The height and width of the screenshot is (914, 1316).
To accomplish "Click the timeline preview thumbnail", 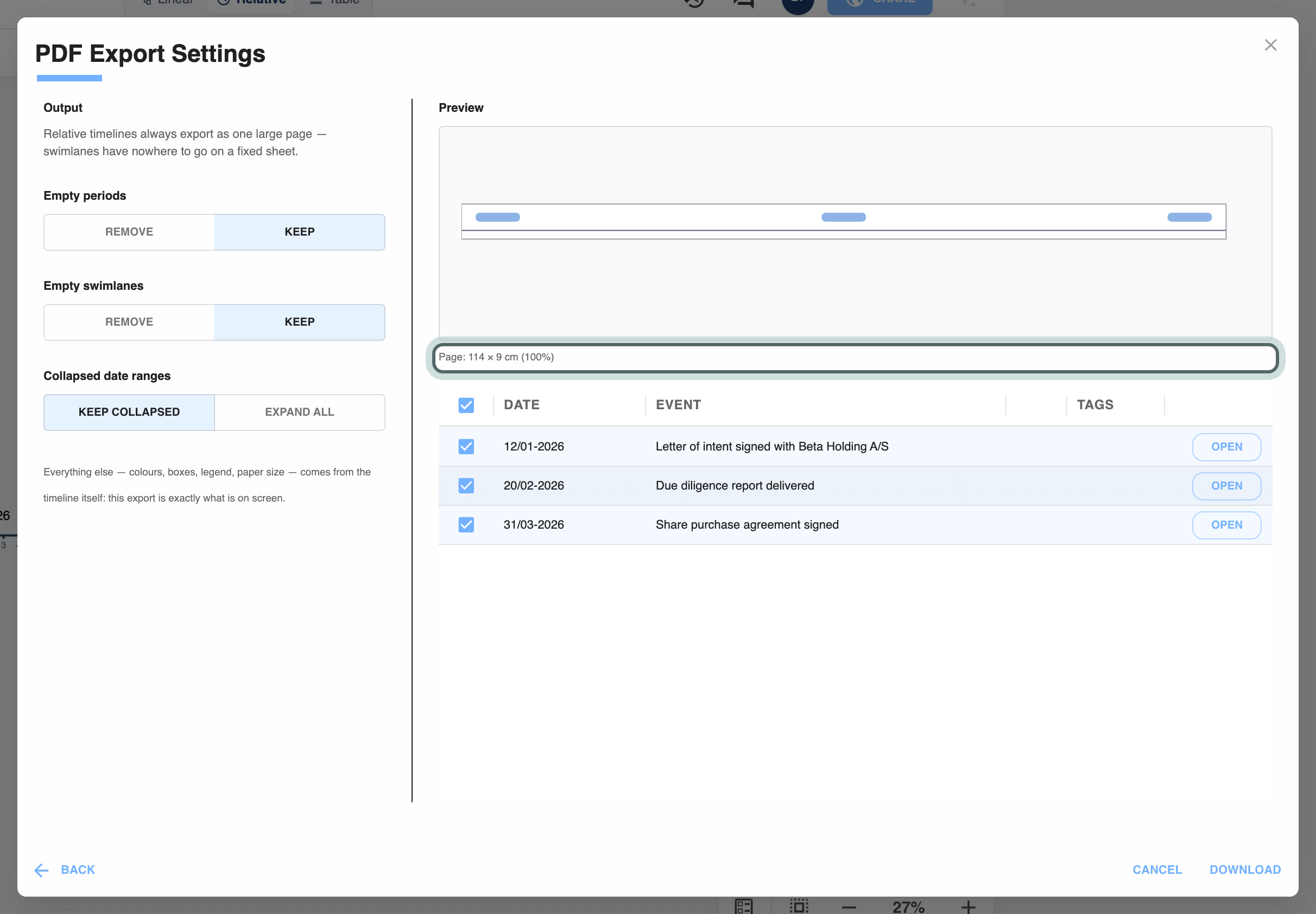I will 843,221.
